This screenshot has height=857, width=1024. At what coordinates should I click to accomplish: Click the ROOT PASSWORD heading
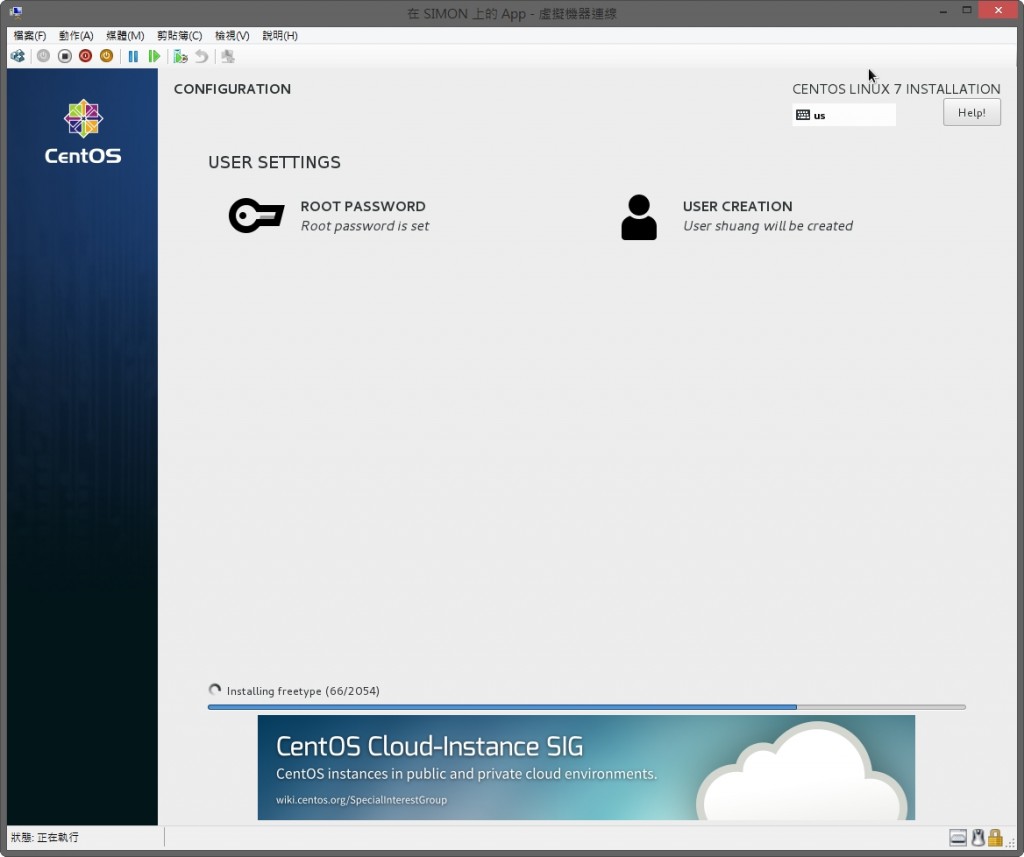click(x=362, y=206)
